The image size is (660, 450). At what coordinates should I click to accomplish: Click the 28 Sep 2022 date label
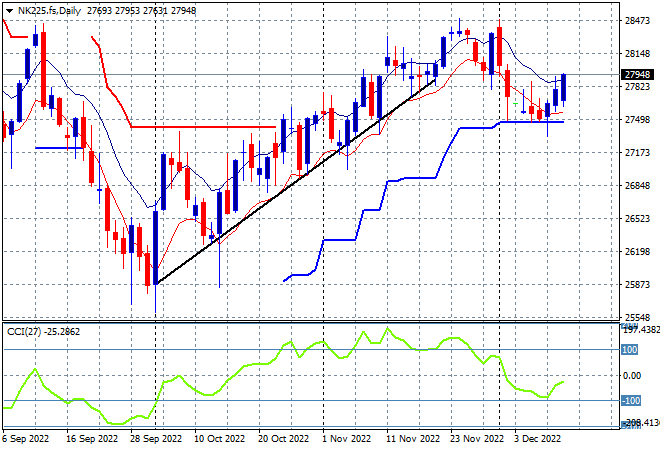pyautogui.click(x=156, y=439)
